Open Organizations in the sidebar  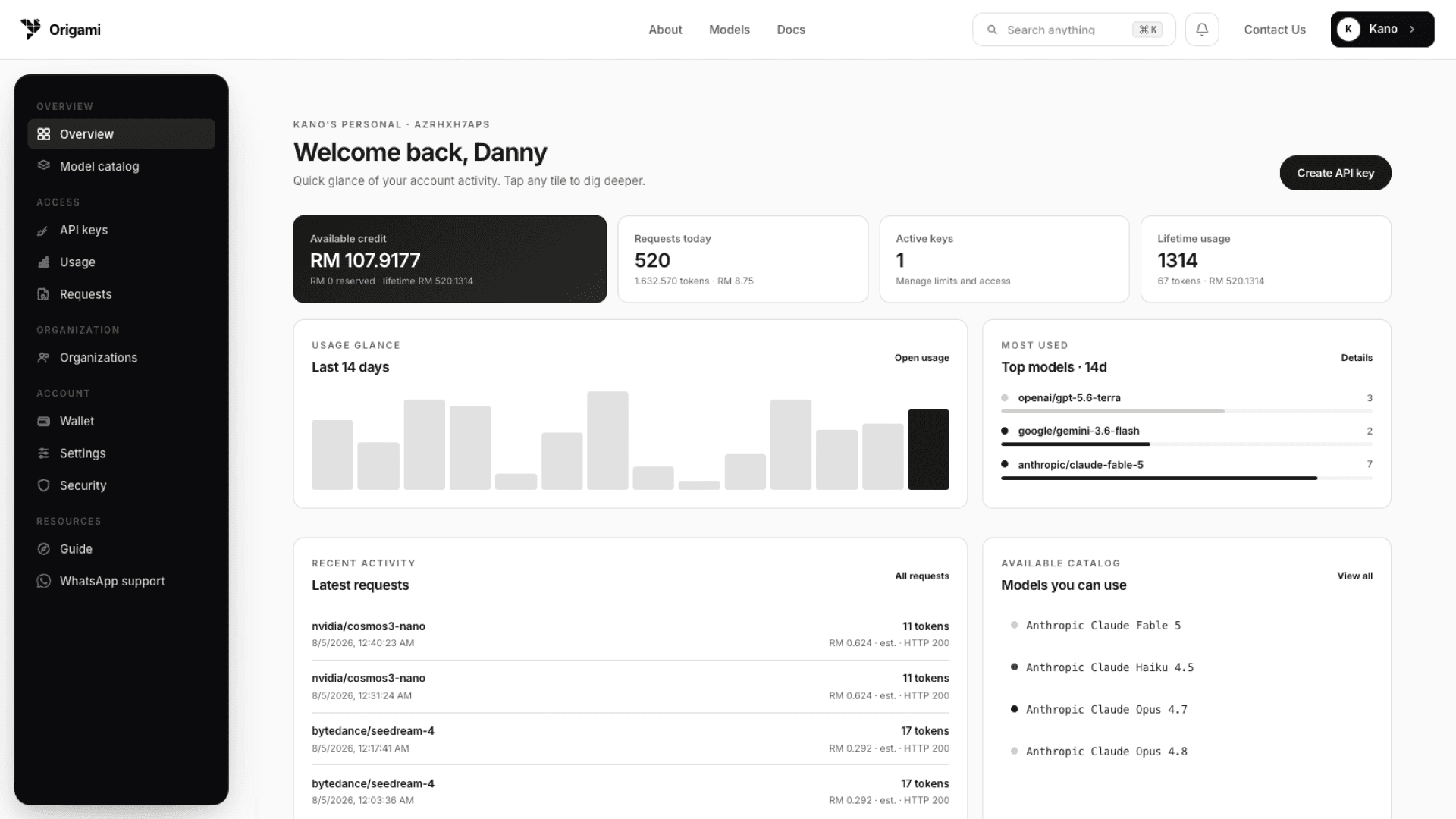pyautogui.click(x=121, y=358)
